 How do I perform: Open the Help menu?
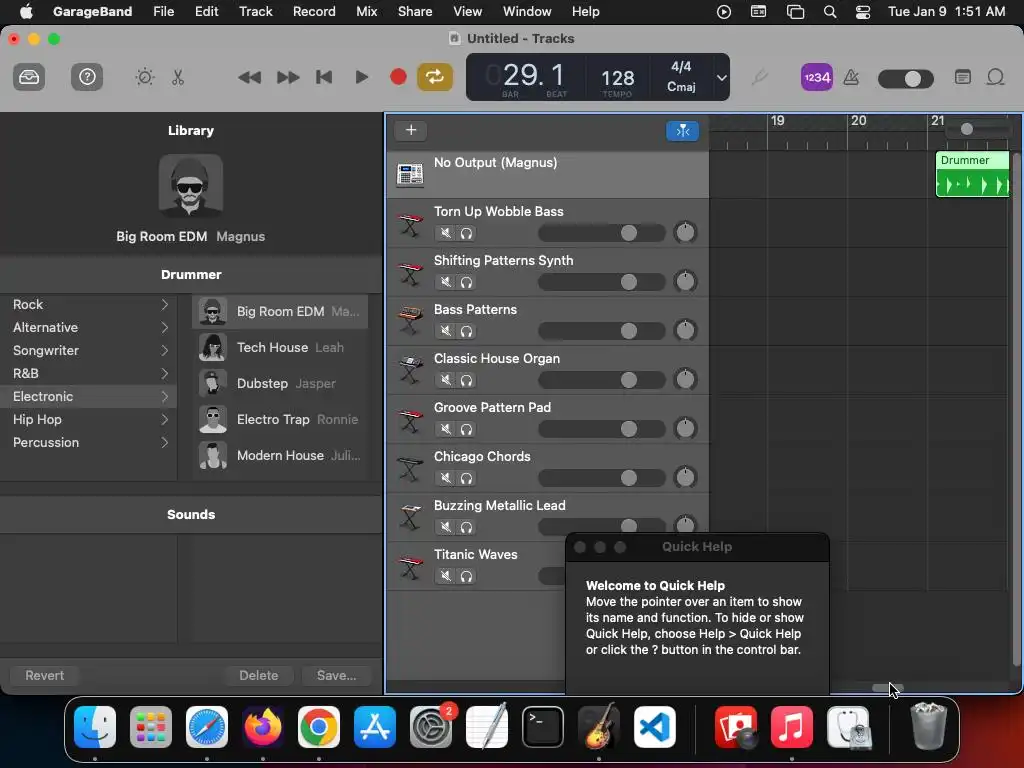pyautogui.click(x=585, y=11)
